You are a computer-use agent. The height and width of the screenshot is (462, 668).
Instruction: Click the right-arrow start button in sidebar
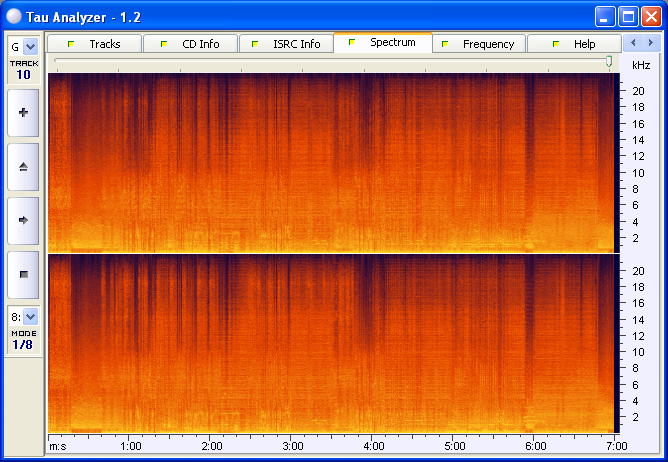click(23, 219)
